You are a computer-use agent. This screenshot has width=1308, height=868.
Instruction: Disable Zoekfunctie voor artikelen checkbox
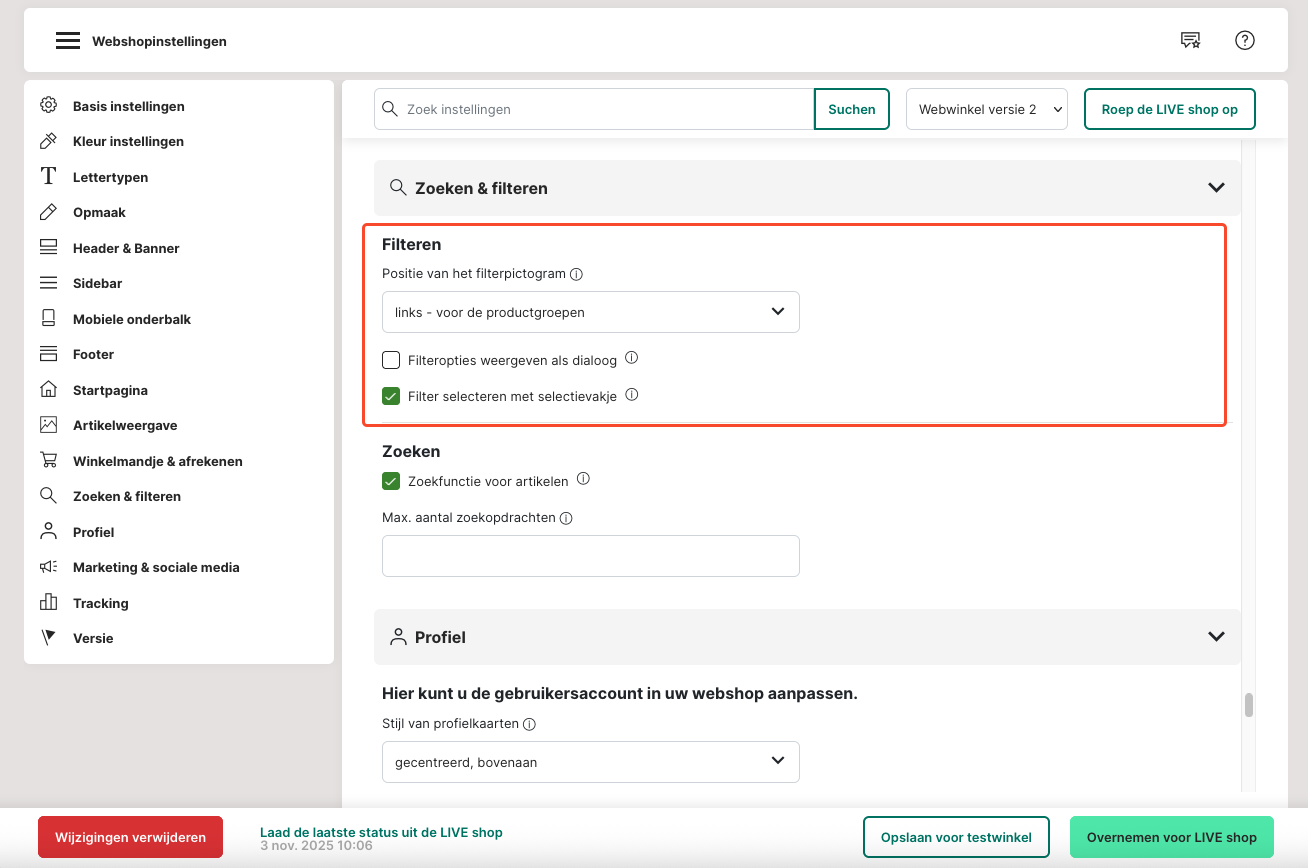(x=391, y=481)
